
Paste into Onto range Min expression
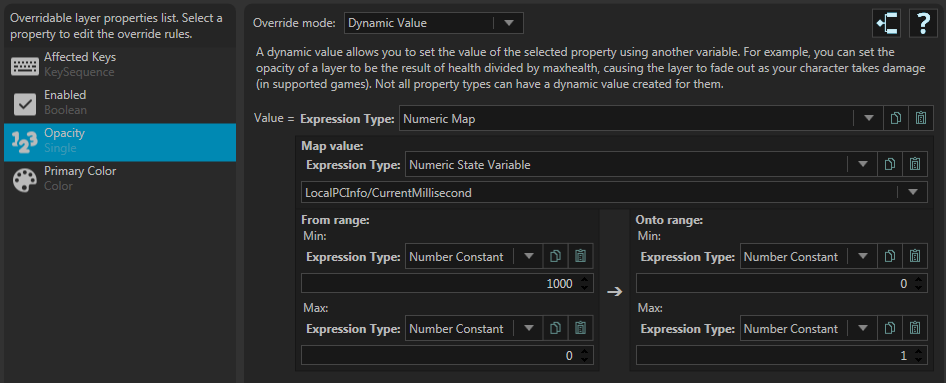pos(915,256)
